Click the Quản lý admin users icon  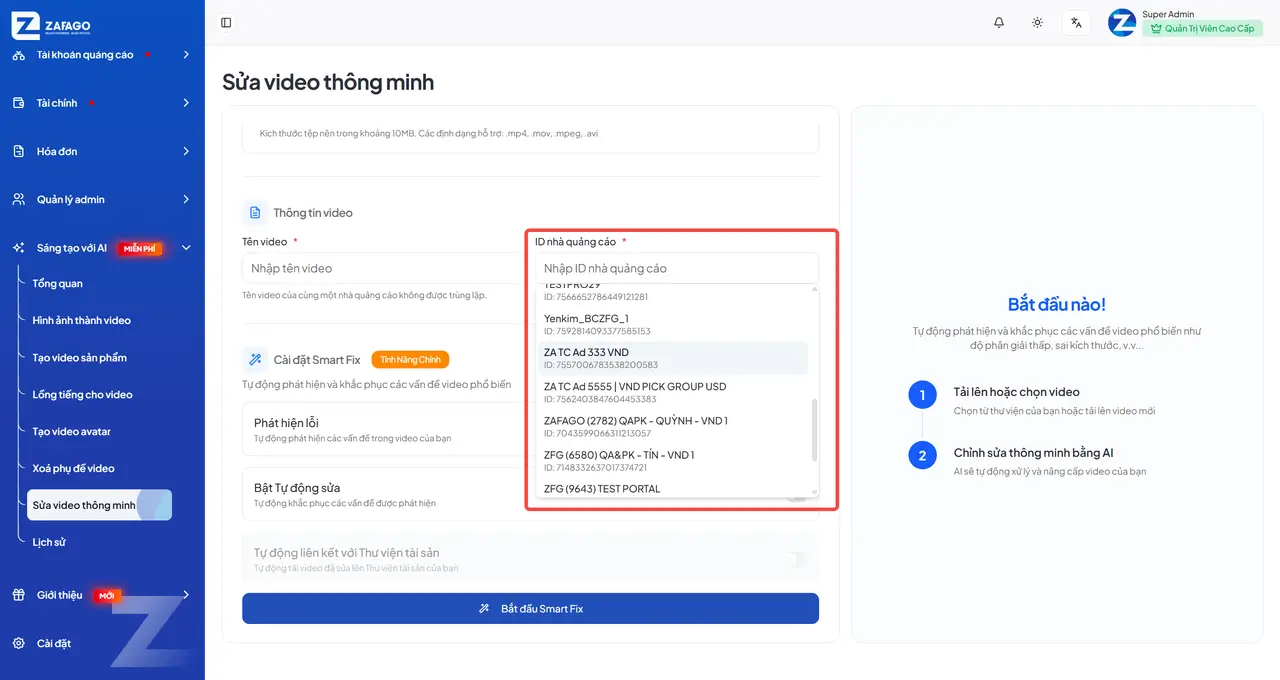[x=18, y=199]
